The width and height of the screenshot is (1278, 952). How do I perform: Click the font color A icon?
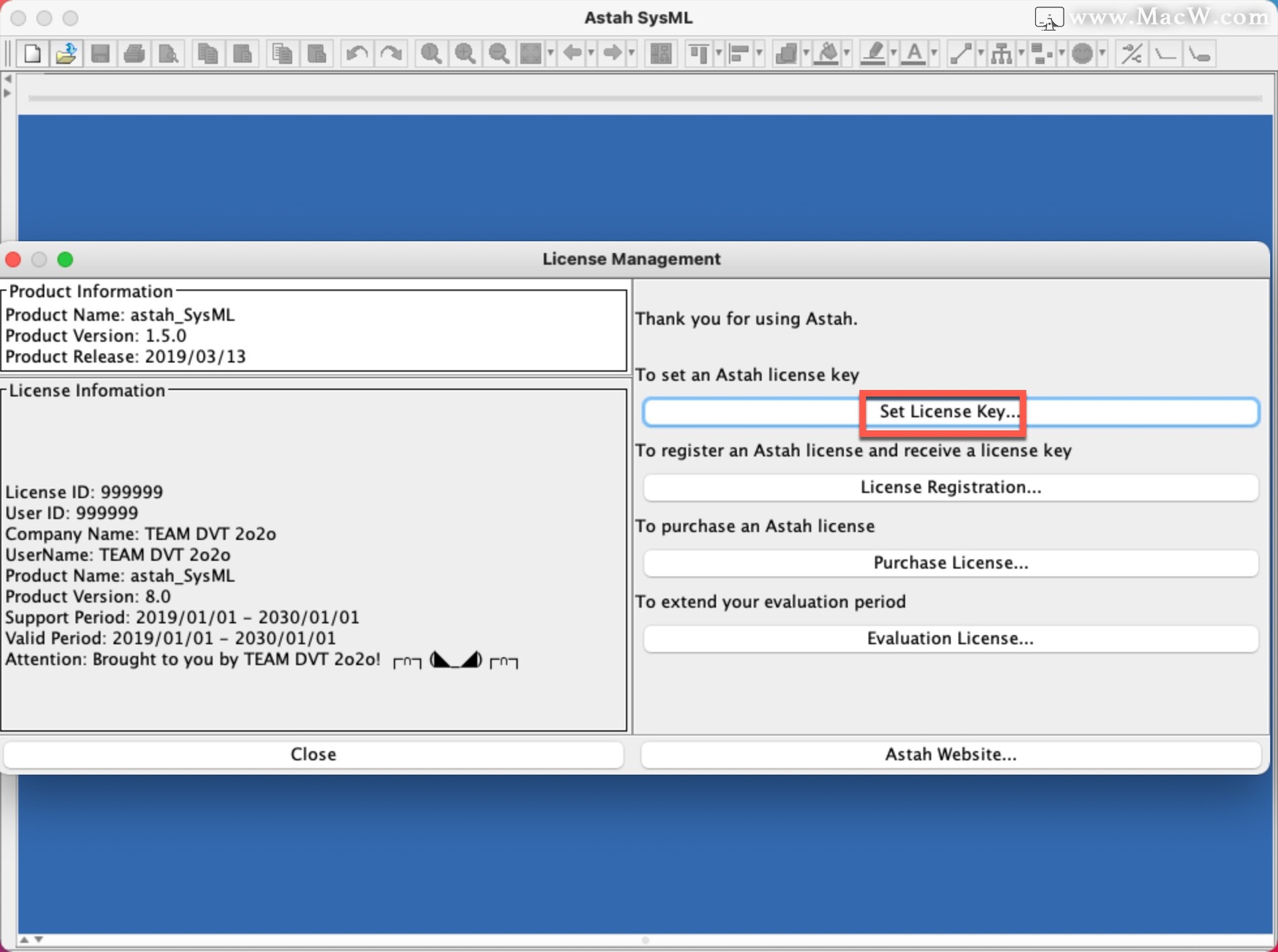[914, 53]
